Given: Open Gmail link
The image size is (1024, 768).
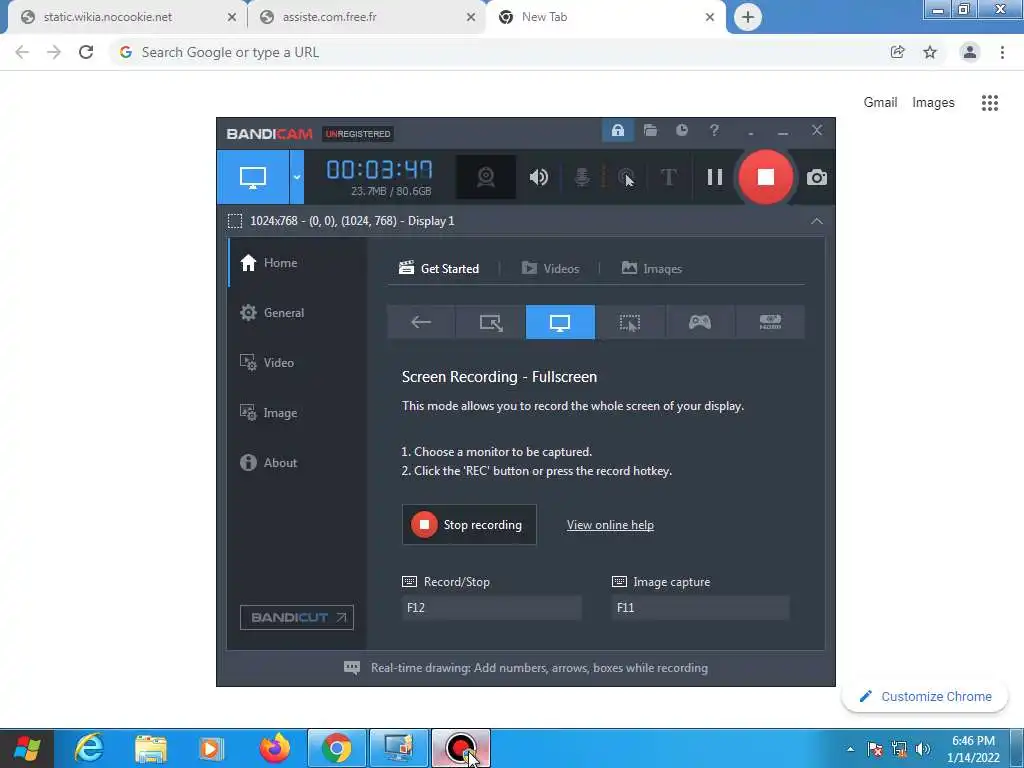Looking at the screenshot, I should click(880, 103).
